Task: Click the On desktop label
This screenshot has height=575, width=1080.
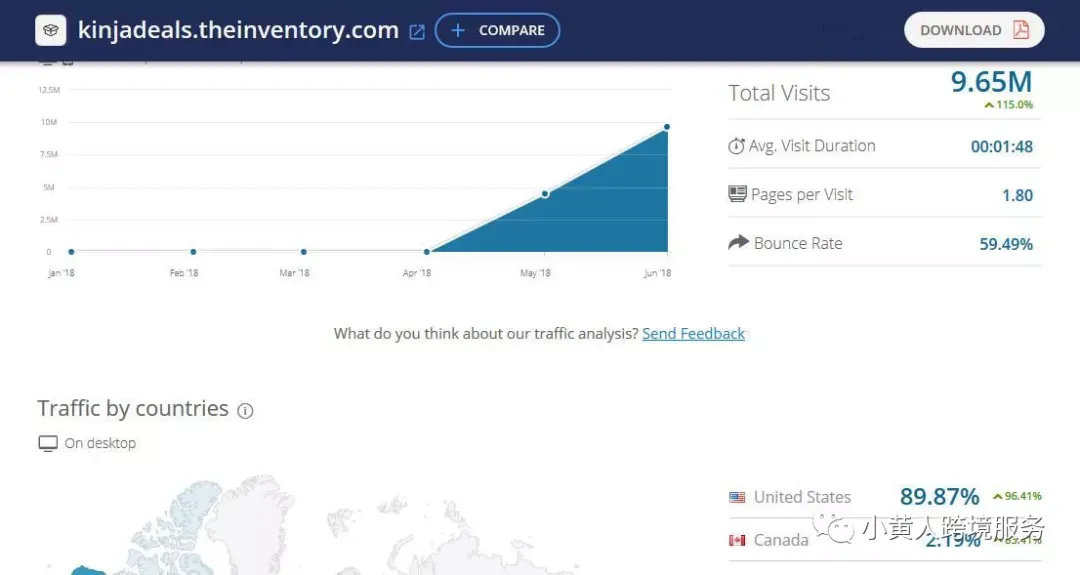Action: (100, 443)
